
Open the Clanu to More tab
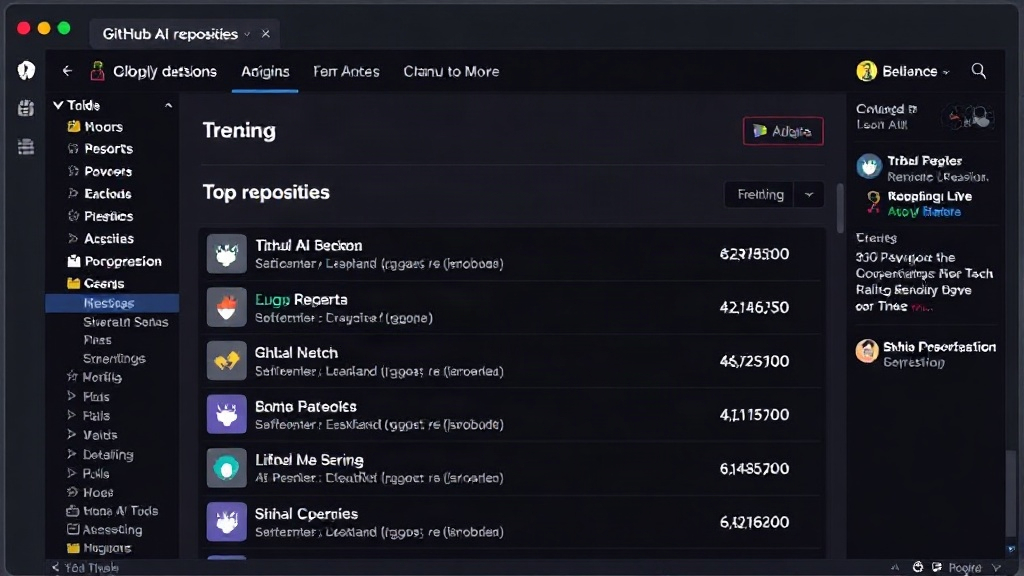(451, 71)
